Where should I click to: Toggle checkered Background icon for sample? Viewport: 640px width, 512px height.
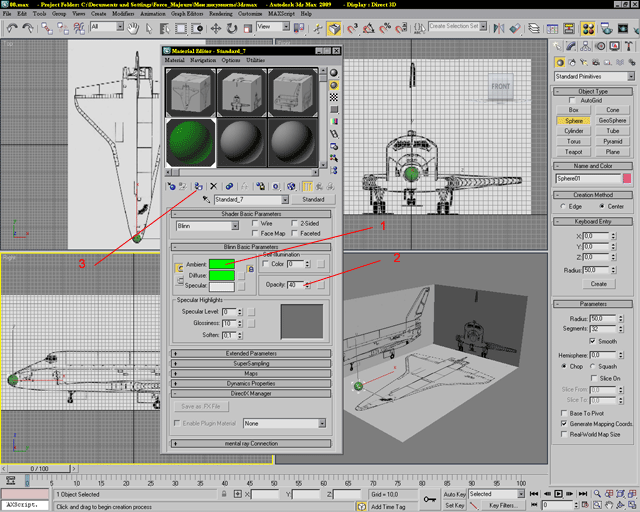(334, 97)
